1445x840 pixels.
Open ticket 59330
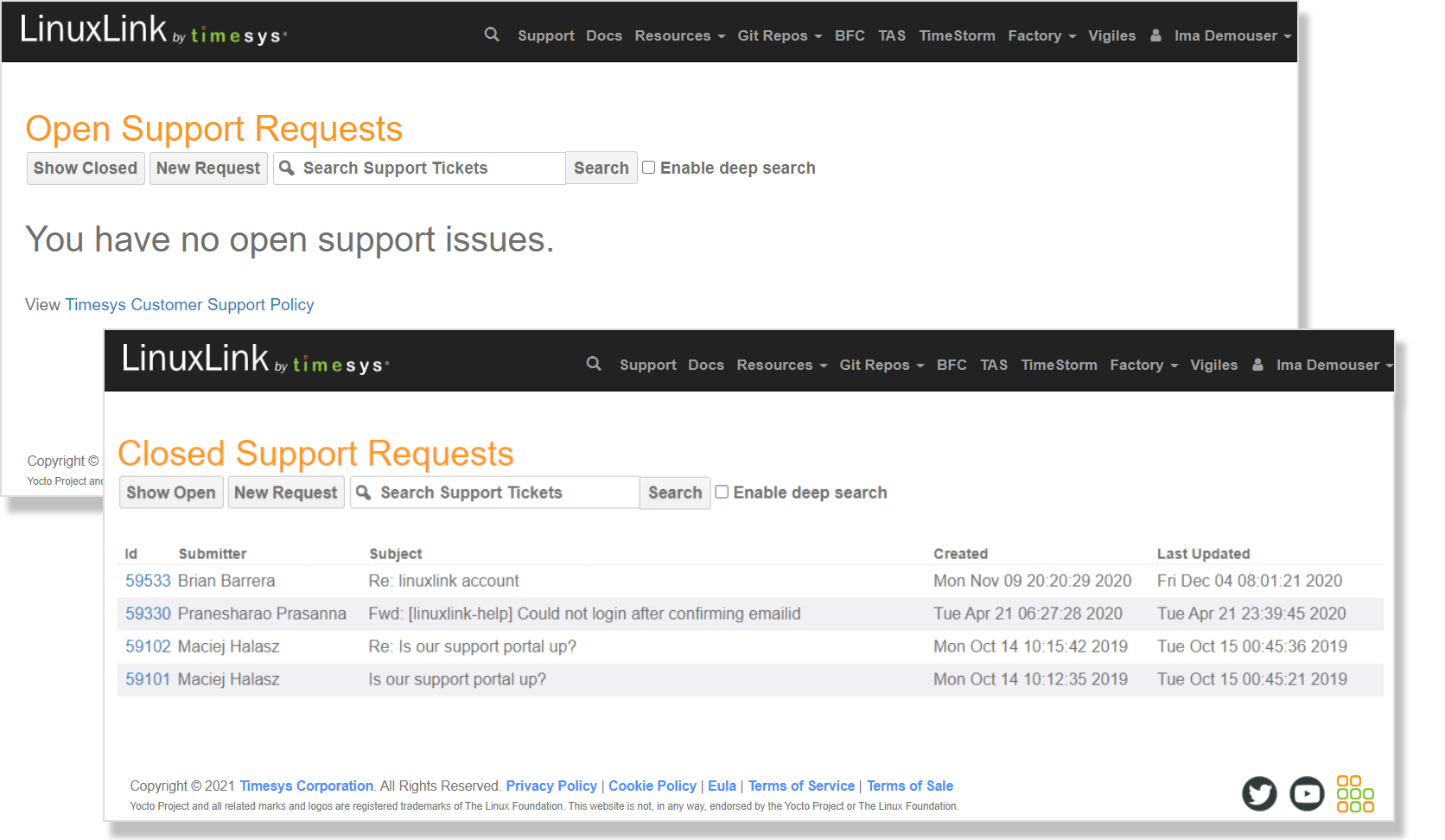coord(148,614)
